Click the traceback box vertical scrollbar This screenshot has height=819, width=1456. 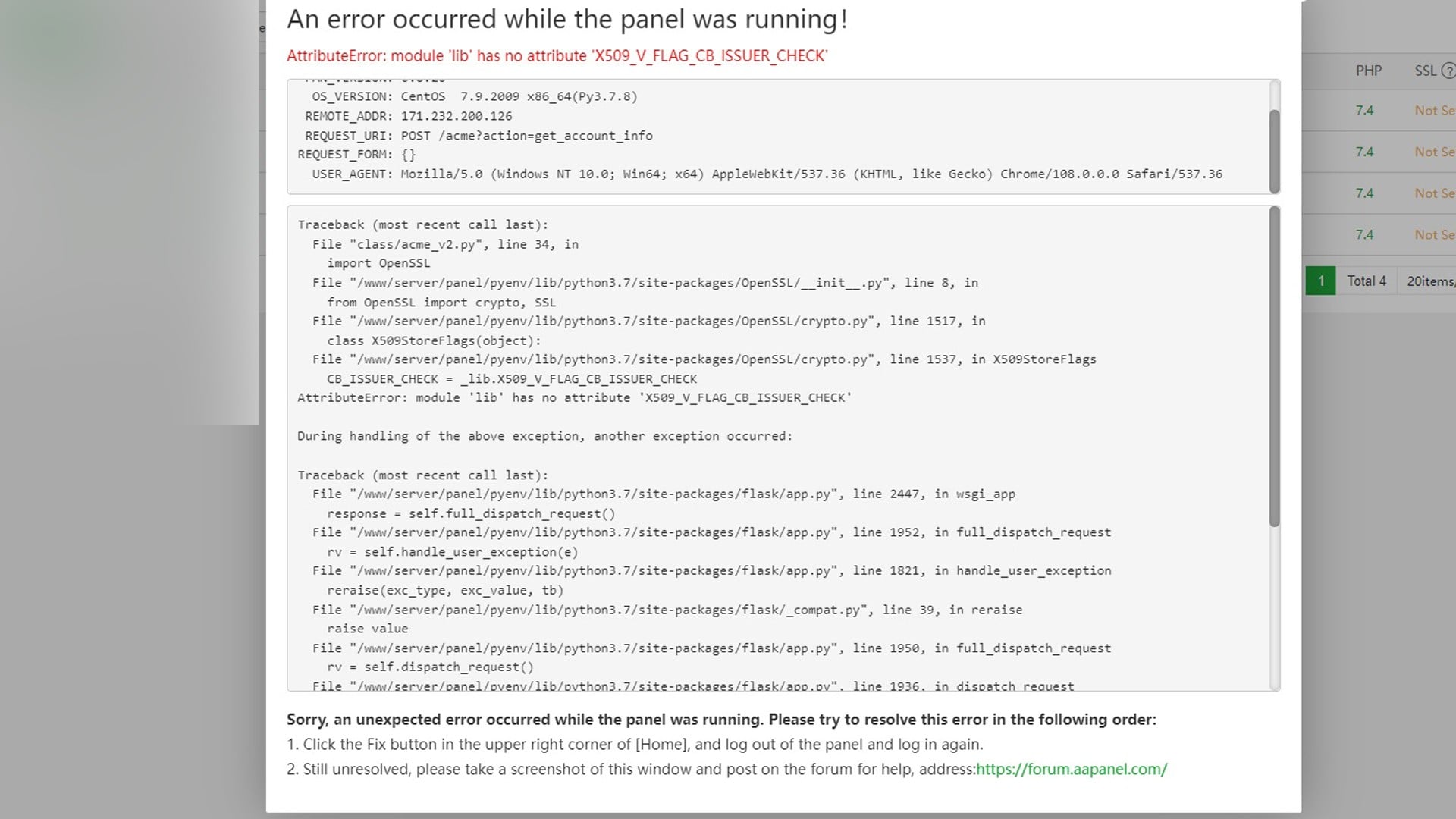[1274, 367]
